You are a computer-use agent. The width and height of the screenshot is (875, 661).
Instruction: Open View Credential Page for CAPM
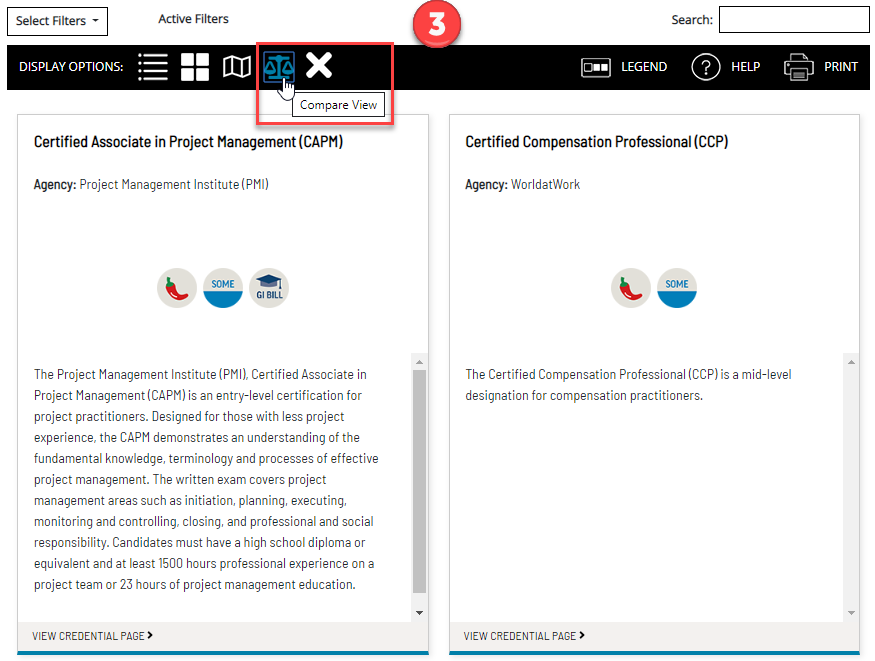tap(92, 635)
